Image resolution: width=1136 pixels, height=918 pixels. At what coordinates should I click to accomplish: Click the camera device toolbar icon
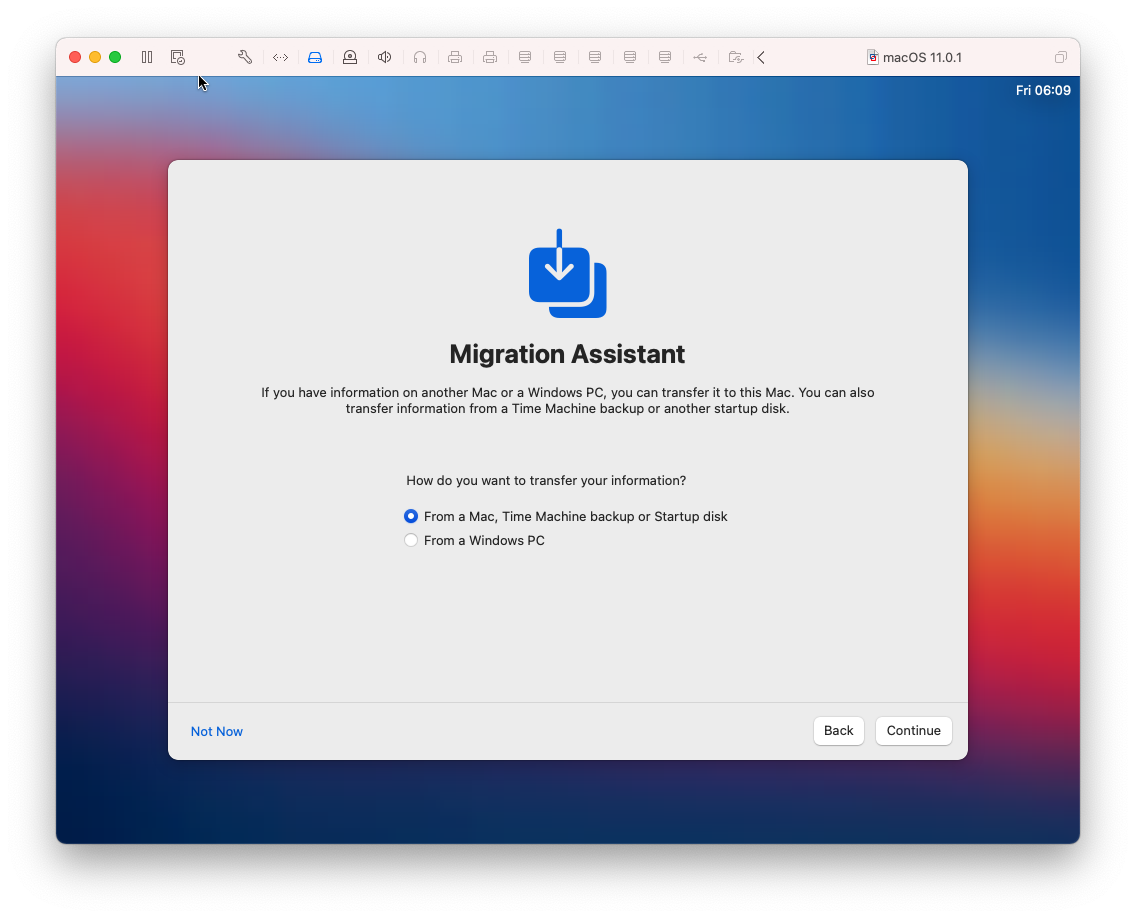(x=350, y=57)
